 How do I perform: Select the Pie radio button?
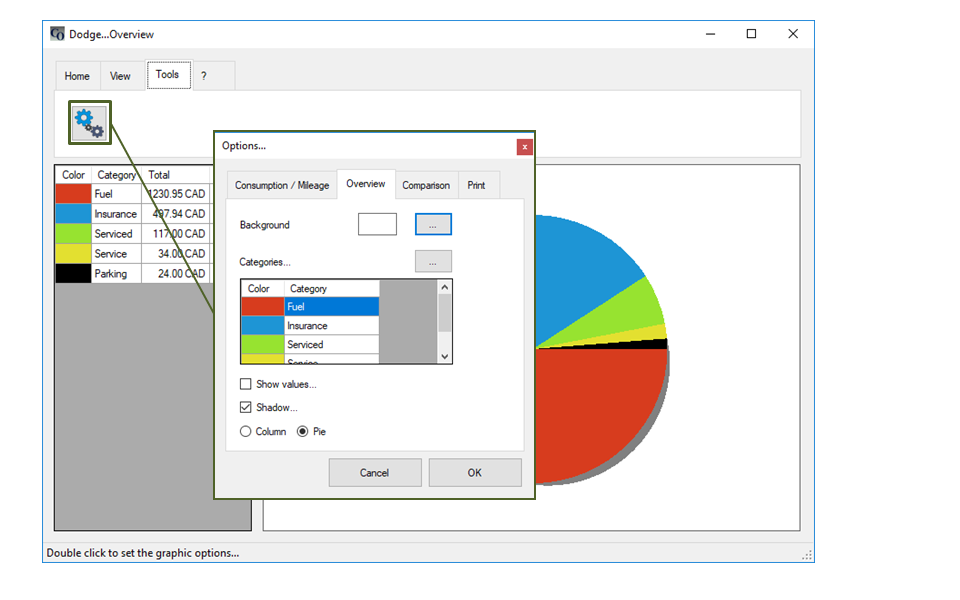(303, 432)
